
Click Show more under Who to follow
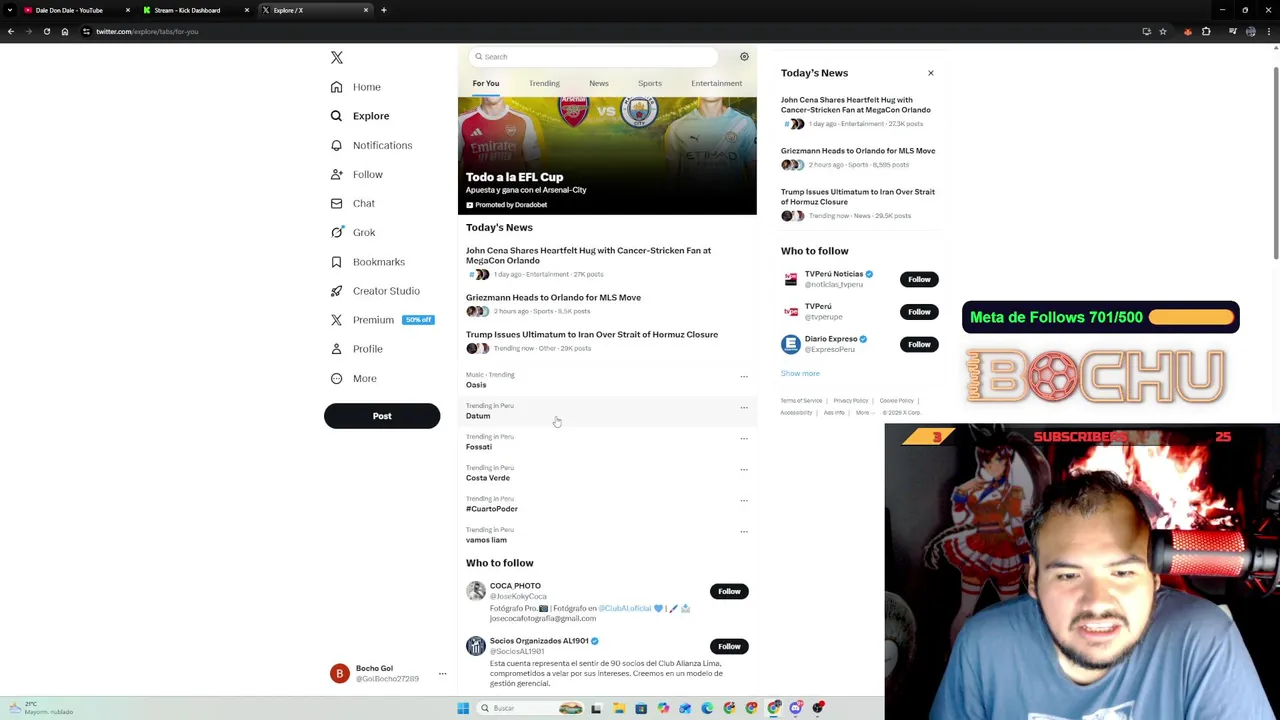[800, 373]
